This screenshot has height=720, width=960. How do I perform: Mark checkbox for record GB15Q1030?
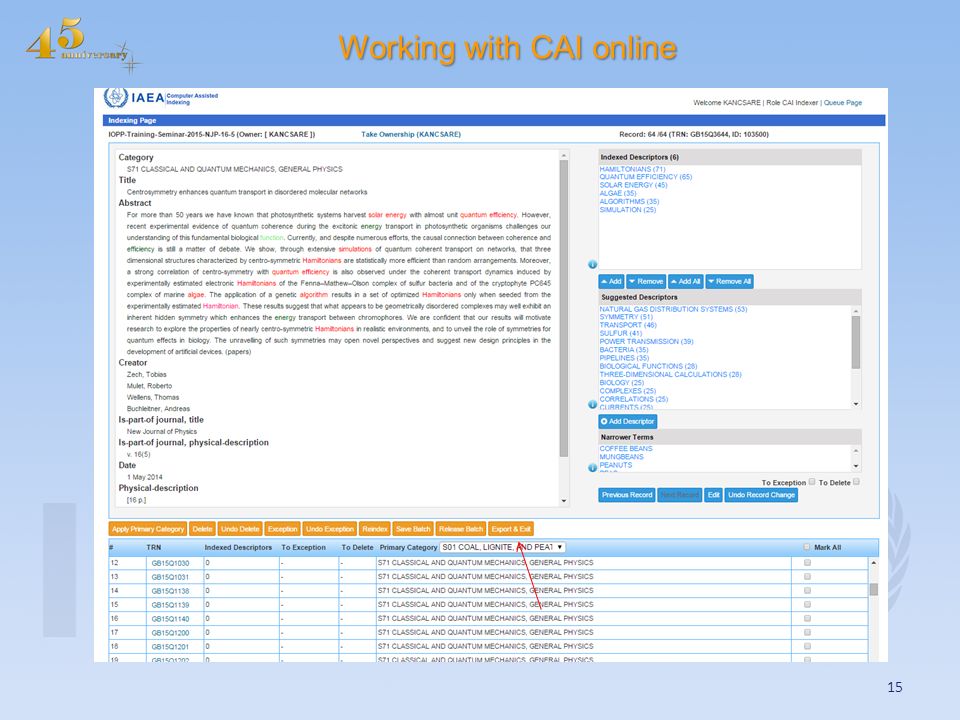tap(808, 562)
